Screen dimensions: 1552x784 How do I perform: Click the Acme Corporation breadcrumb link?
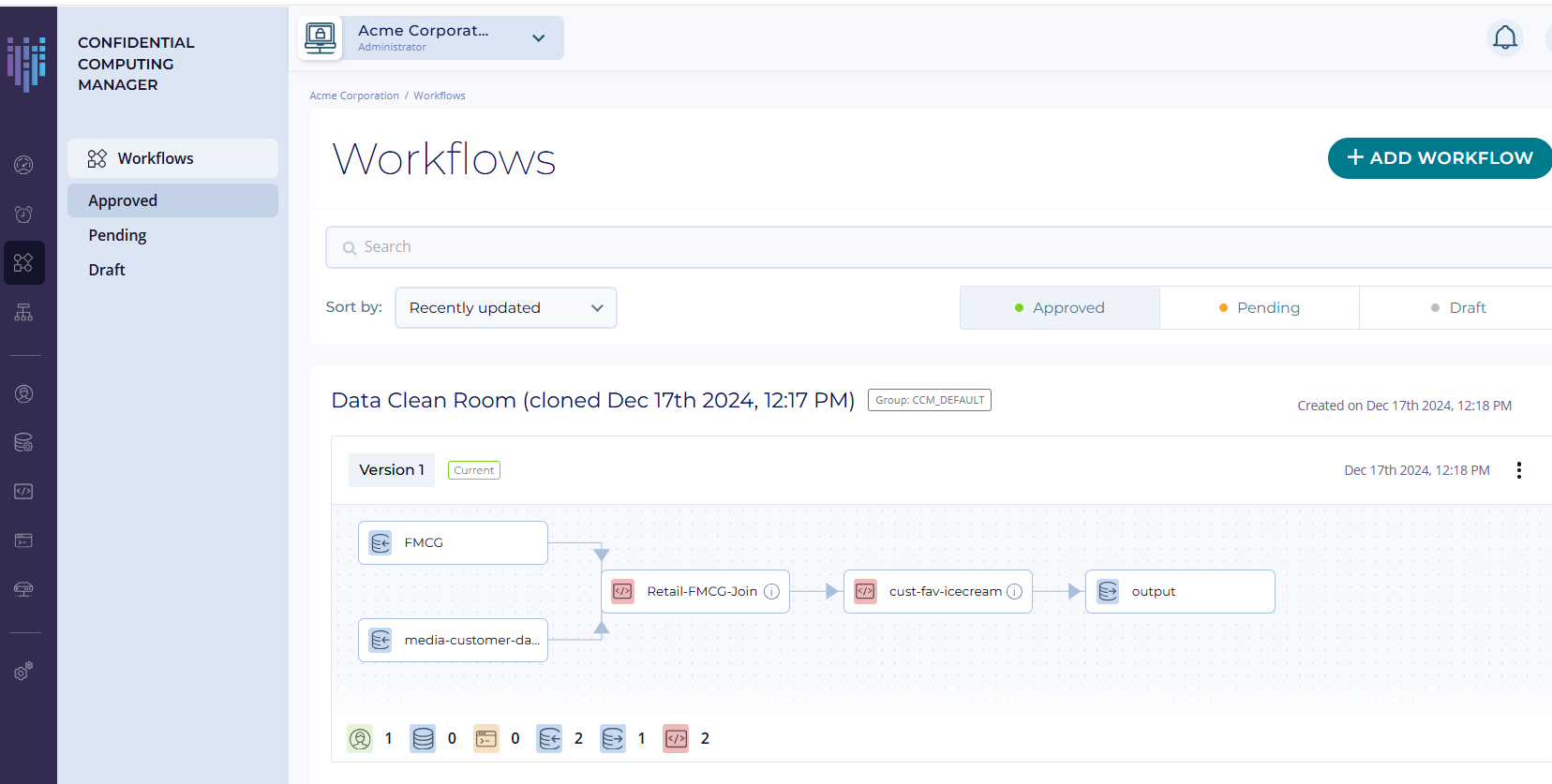click(x=354, y=96)
